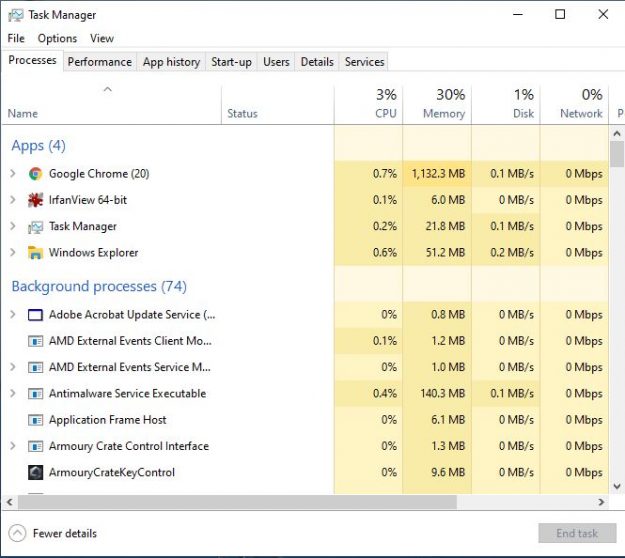Image resolution: width=625 pixels, height=558 pixels.
Task: Click the Windows Explorer folder icon
Action: pyautogui.click(x=35, y=253)
